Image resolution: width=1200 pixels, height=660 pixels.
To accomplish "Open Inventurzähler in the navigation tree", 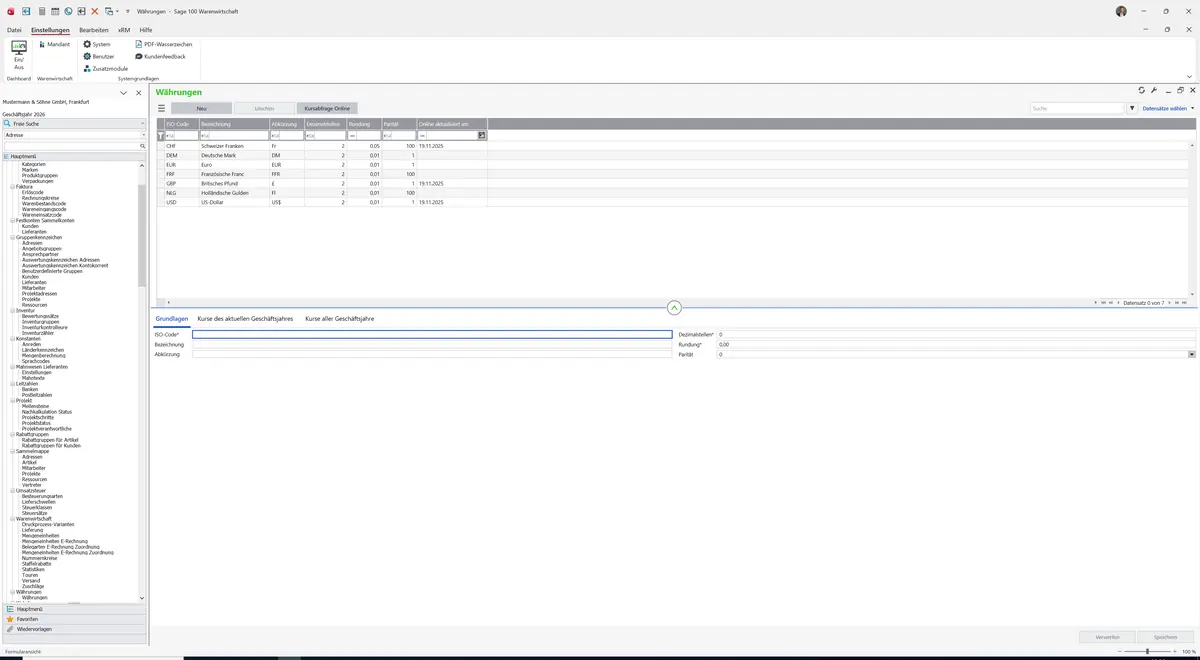I will (x=39, y=332).
